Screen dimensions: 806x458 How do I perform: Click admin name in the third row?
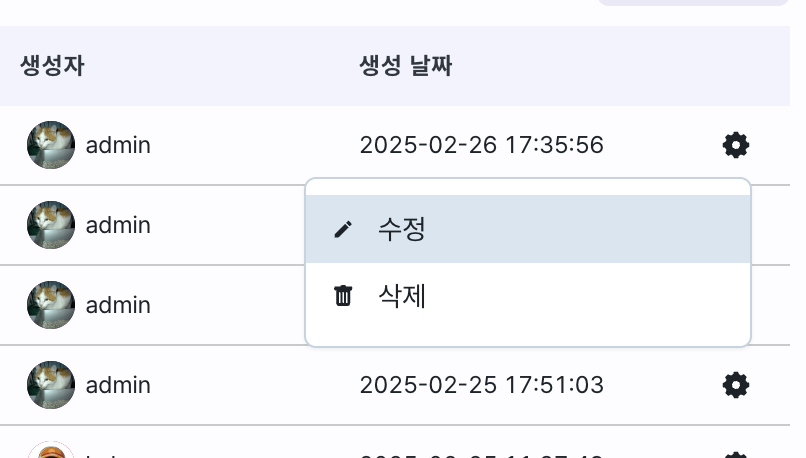point(118,305)
